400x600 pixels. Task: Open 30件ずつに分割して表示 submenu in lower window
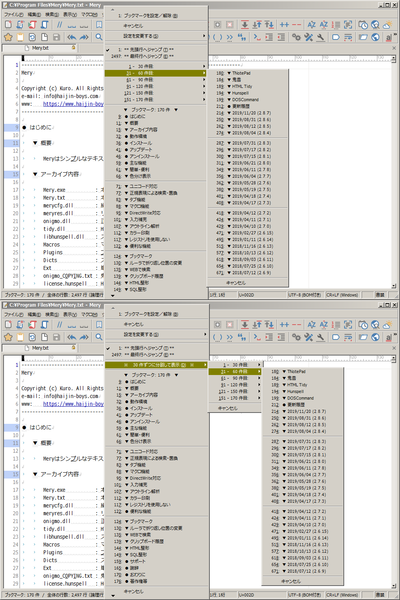click(157, 365)
